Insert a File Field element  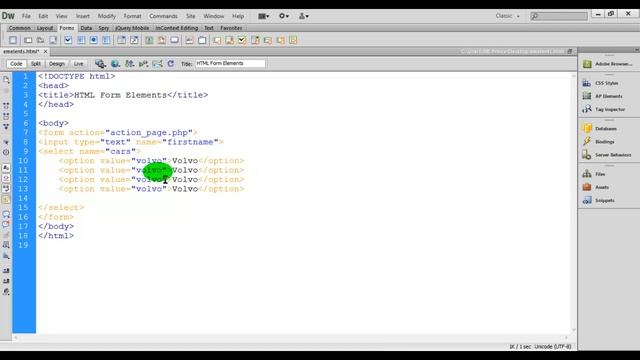pyautogui.click(x=162, y=40)
